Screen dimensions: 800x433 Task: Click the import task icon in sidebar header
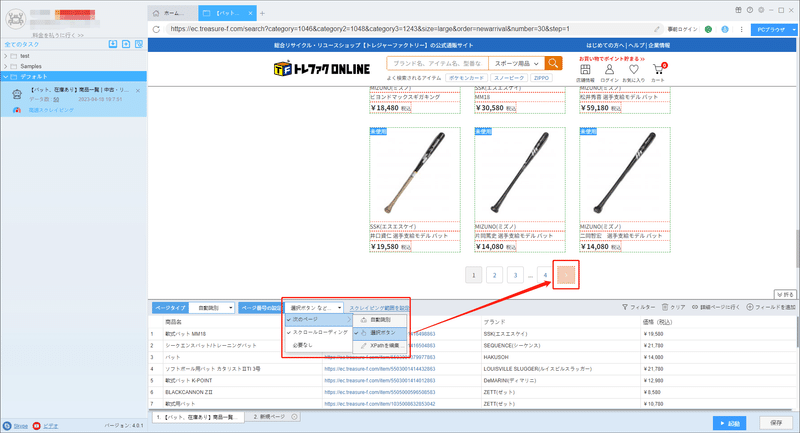coord(113,44)
